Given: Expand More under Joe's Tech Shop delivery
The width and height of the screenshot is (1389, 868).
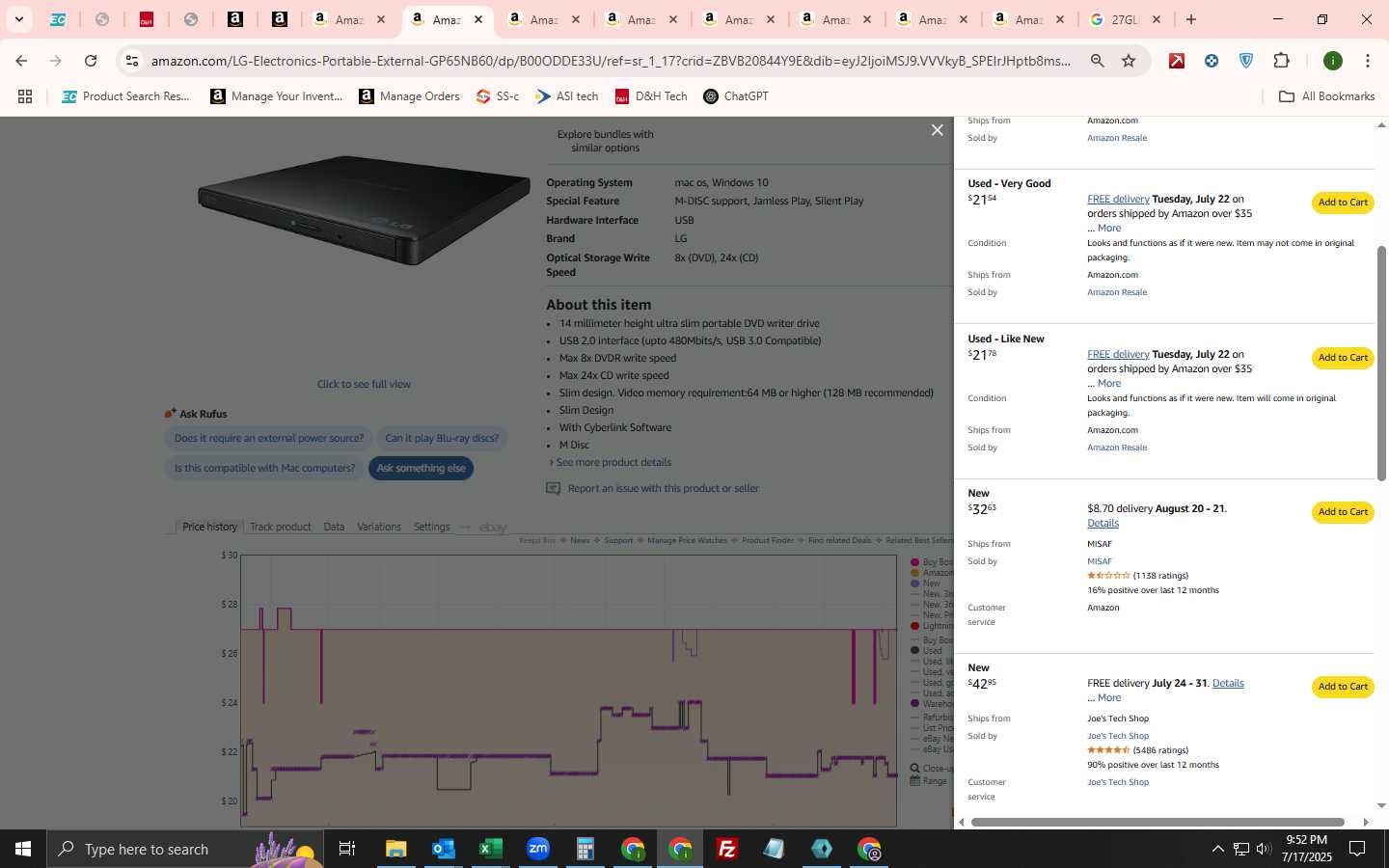Looking at the screenshot, I should click(x=1109, y=698).
